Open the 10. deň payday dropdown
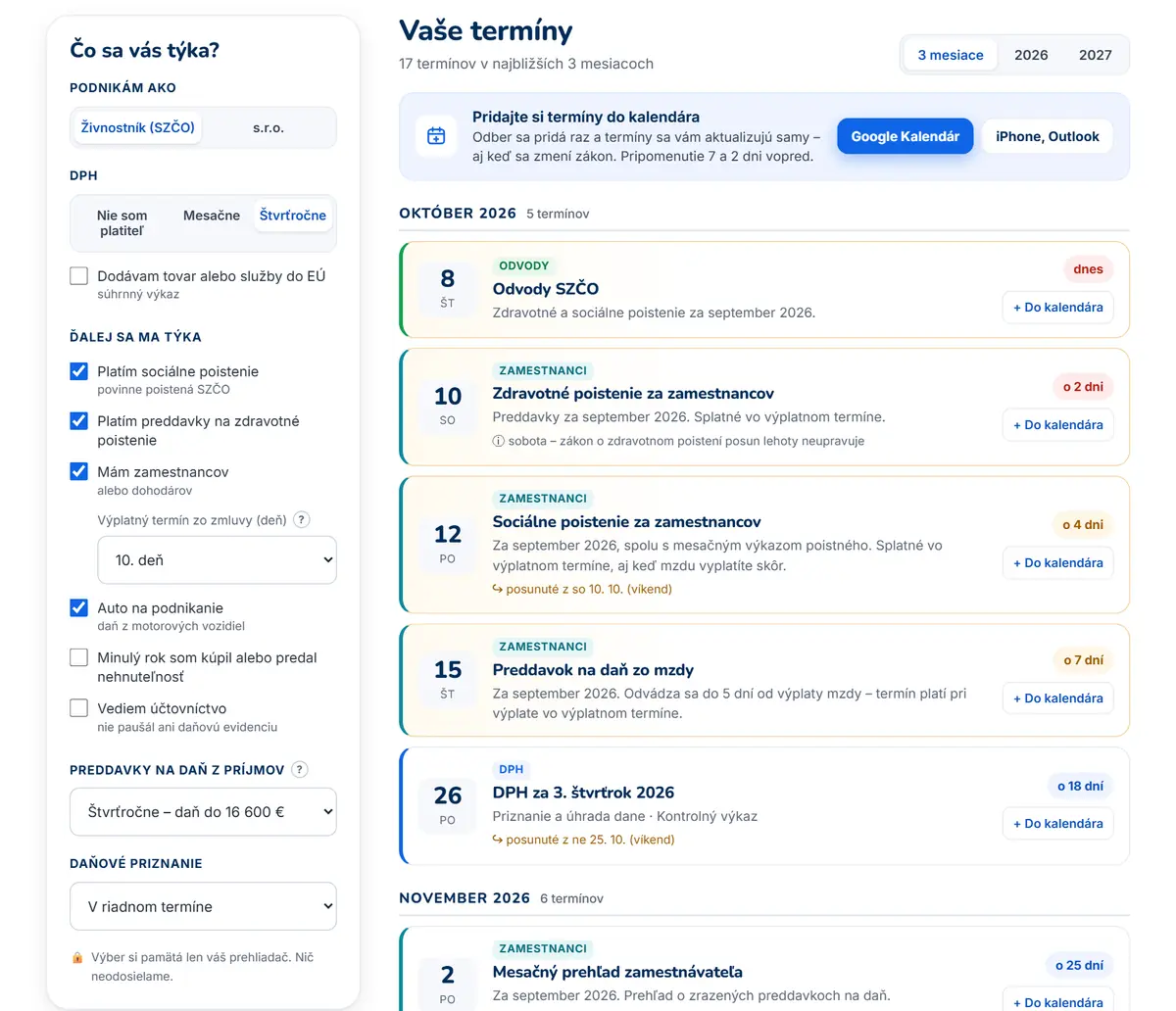Screen dimensions: 1176x1011 218,560
